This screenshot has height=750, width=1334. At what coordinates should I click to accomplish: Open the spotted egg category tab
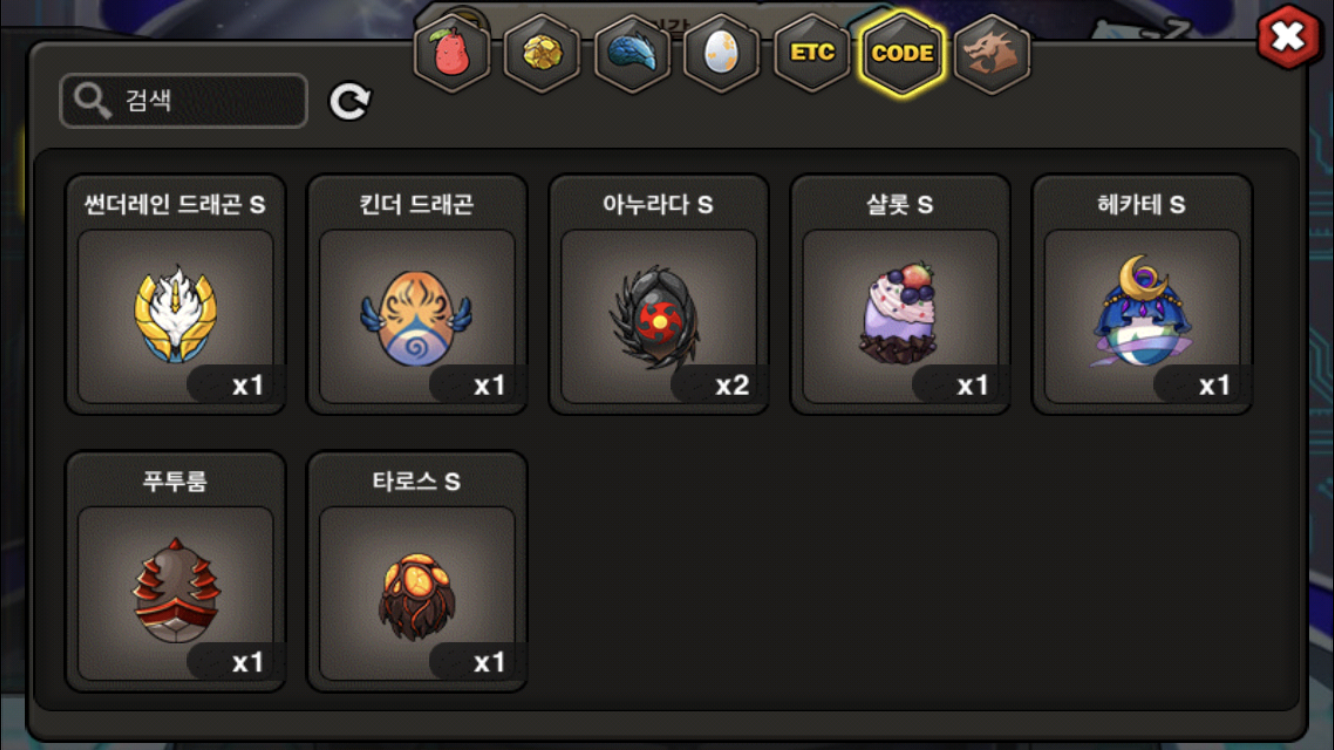[x=721, y=53]
